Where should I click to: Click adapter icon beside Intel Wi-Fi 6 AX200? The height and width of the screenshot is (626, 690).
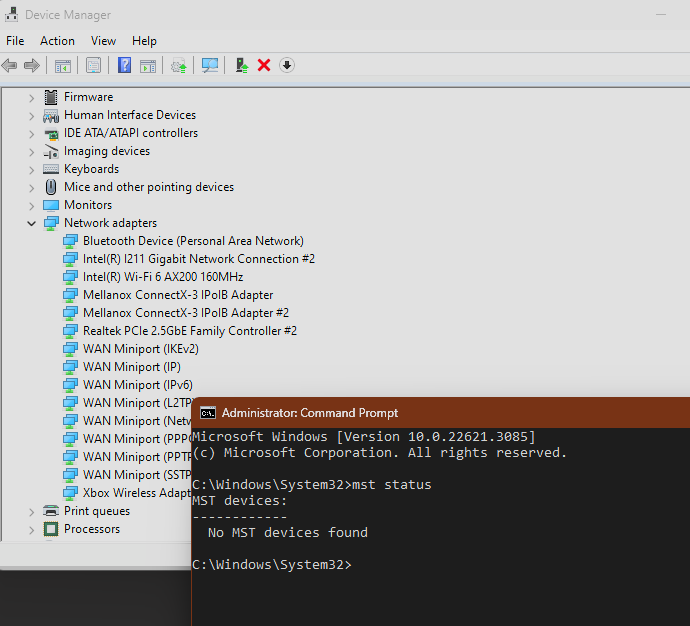(70, 277)
